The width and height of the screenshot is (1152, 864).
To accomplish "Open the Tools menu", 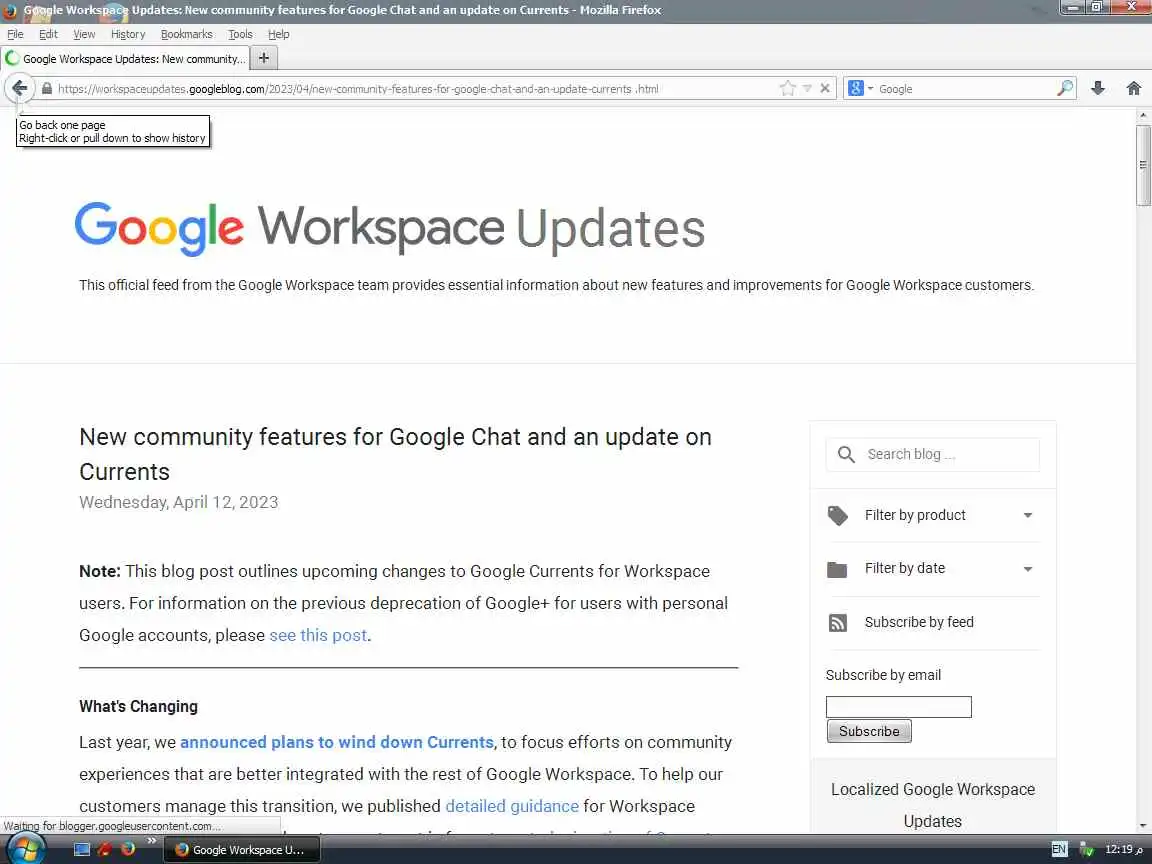I will [x=240, y=34].
